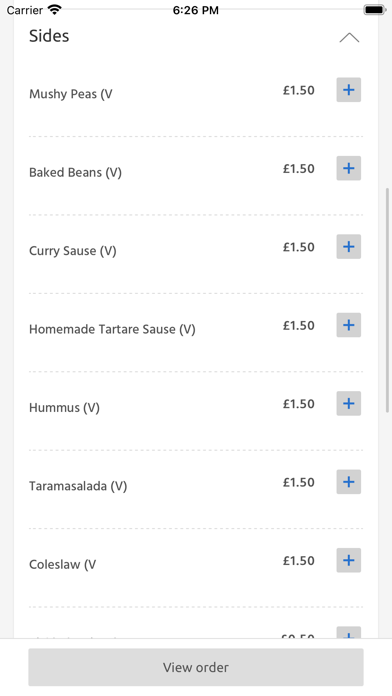The image size is (392, 696).
Task: Select the Taramasalada (V) menu entry
Action: 78,486
